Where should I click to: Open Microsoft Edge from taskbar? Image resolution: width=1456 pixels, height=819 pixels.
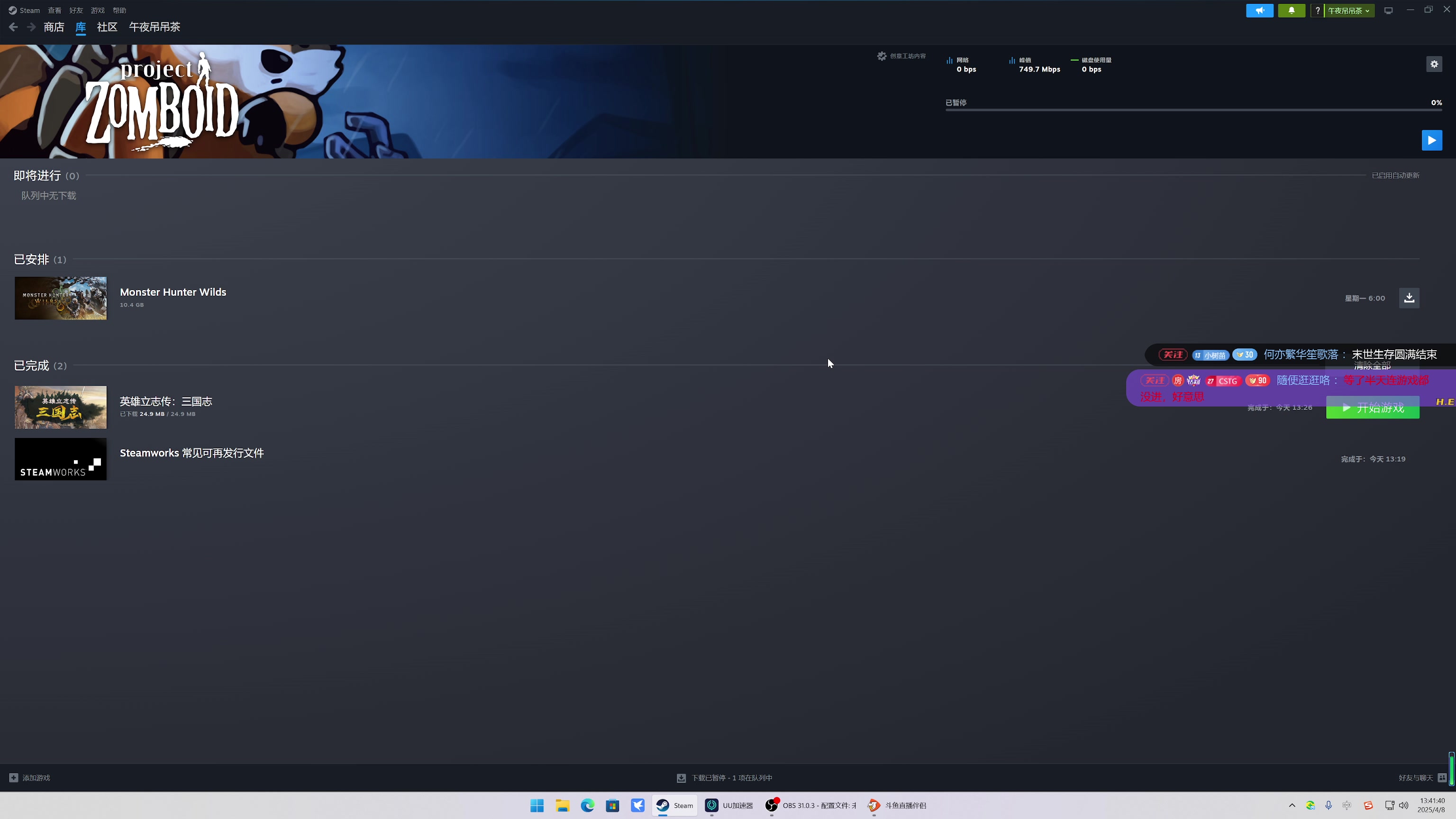point(587,805)
